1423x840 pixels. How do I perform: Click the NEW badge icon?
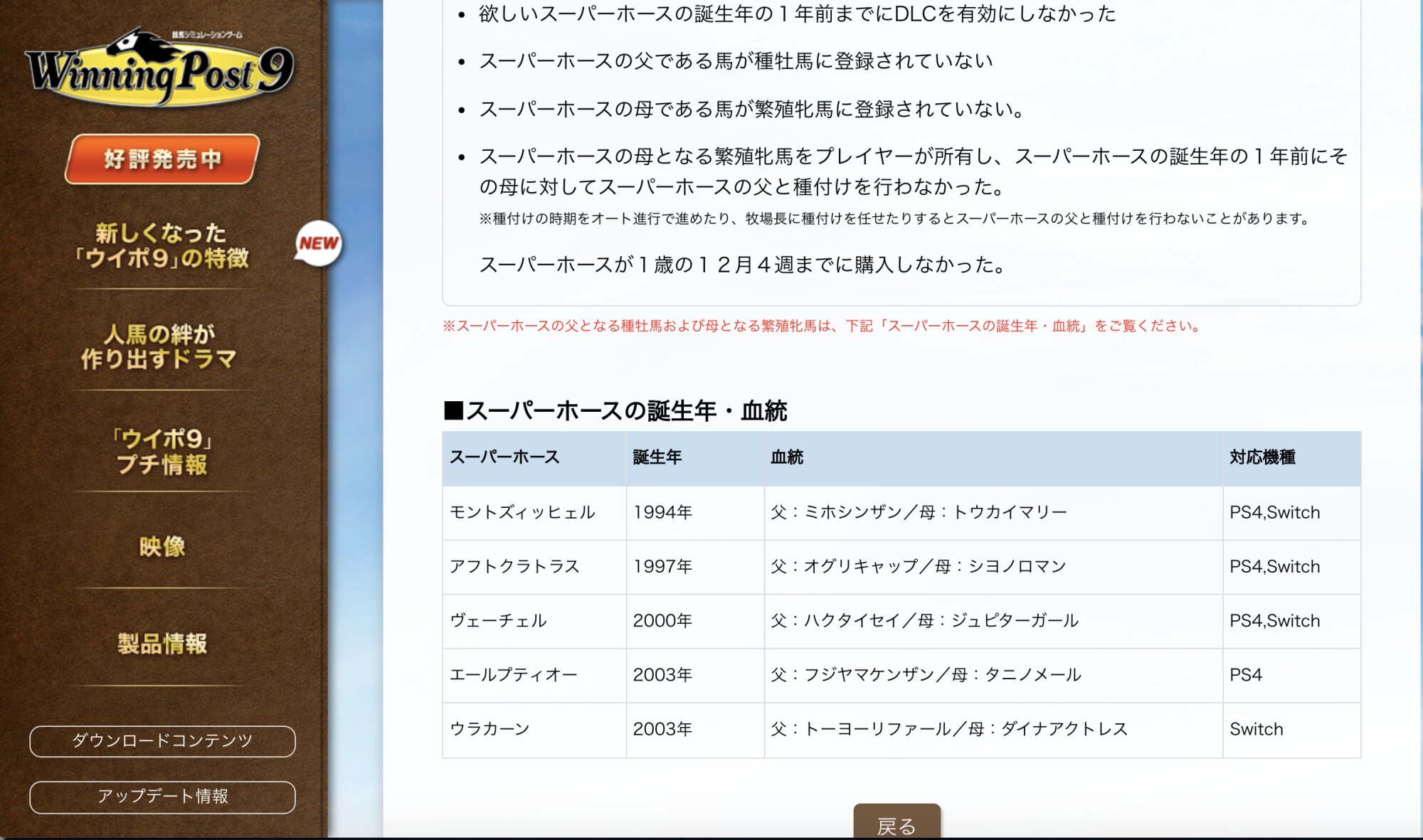click(318, 243)
